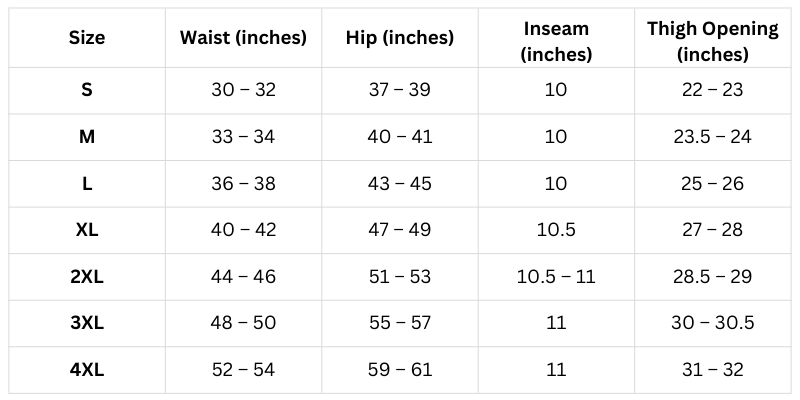Select the Waist (inches) header cell
Screen dimensions: 800x400
(243, 39)
